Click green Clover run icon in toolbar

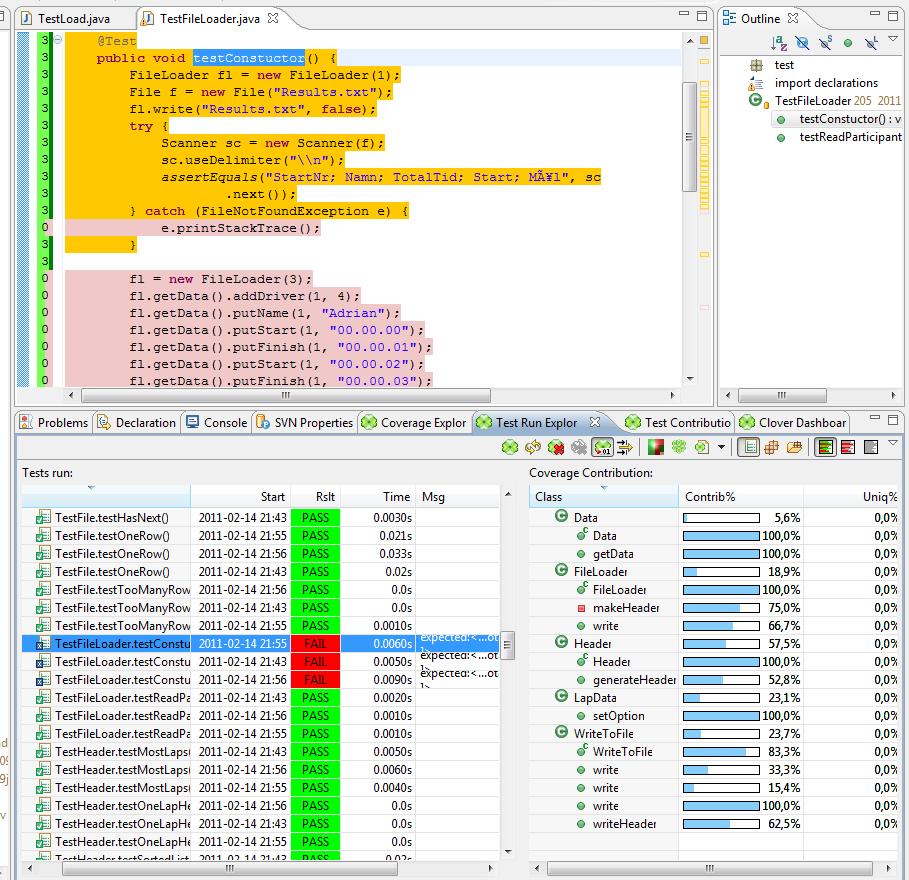click(510, 447)
